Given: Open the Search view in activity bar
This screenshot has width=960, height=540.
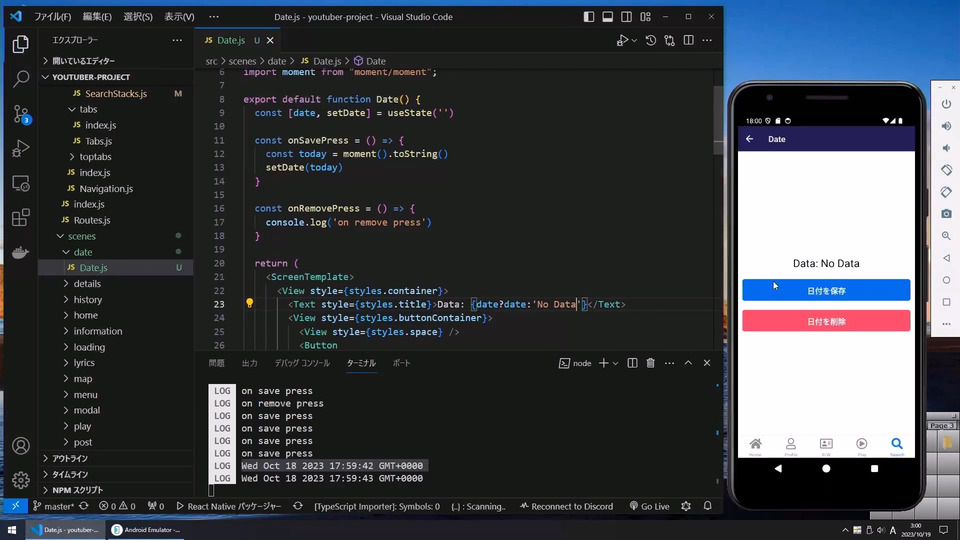Looking at the screenshot, I should tap(21, 78).
